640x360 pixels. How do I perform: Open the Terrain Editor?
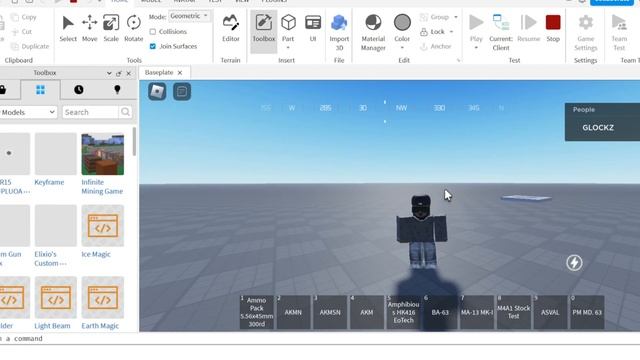pyautogui.click(x=231, y=29)
